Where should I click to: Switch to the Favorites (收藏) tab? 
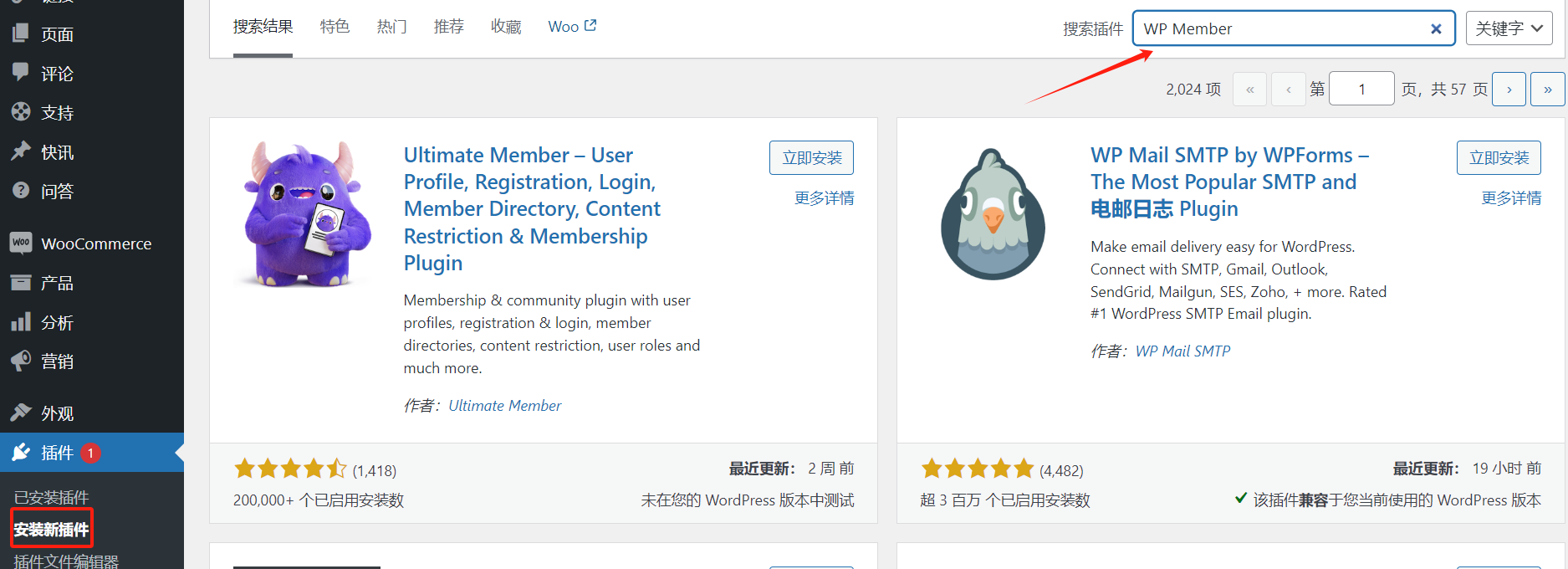506,27
